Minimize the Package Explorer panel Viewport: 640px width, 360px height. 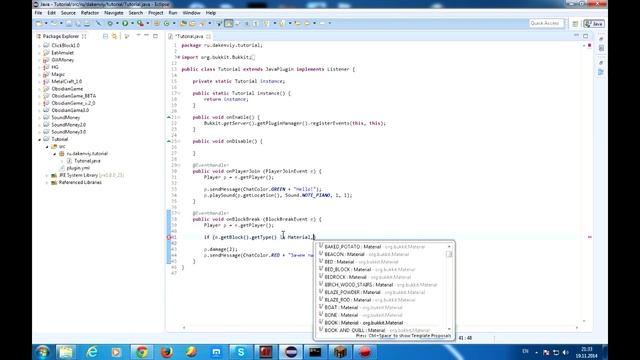(x=147, y=36)
